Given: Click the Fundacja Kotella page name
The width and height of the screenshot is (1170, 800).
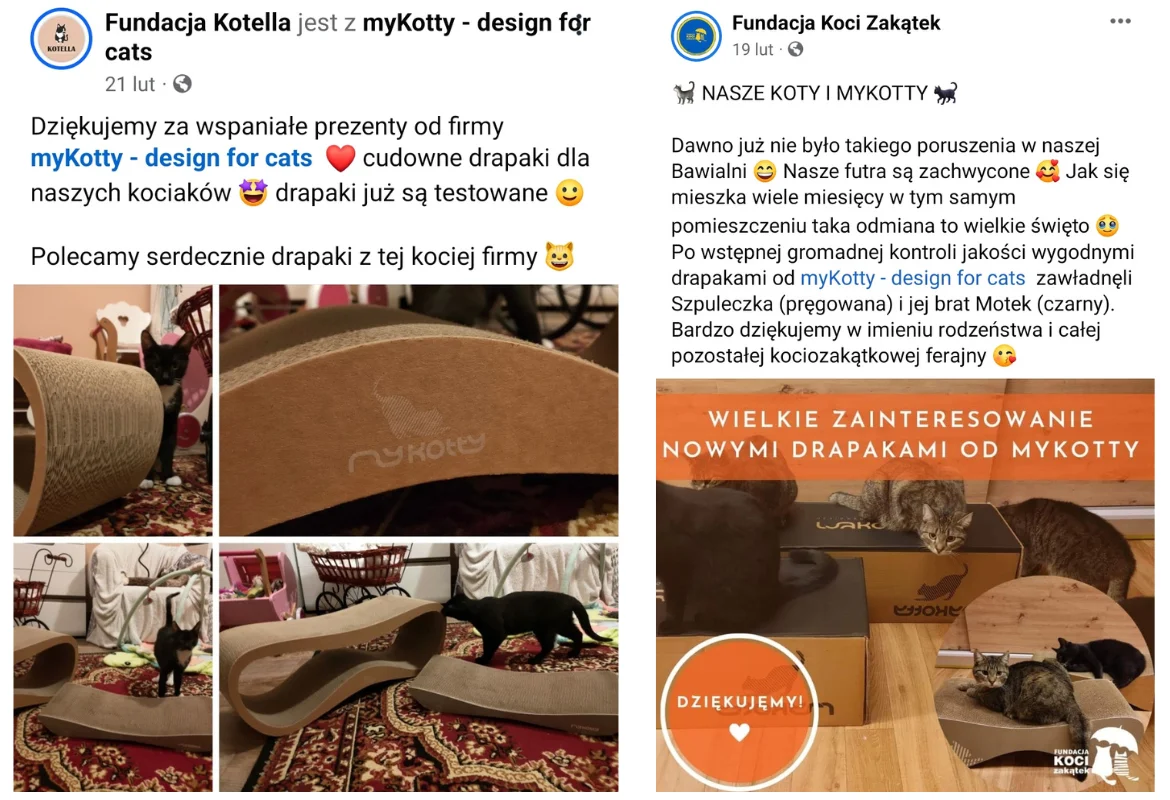Looking at the screenshot, I should click(198, 23).
